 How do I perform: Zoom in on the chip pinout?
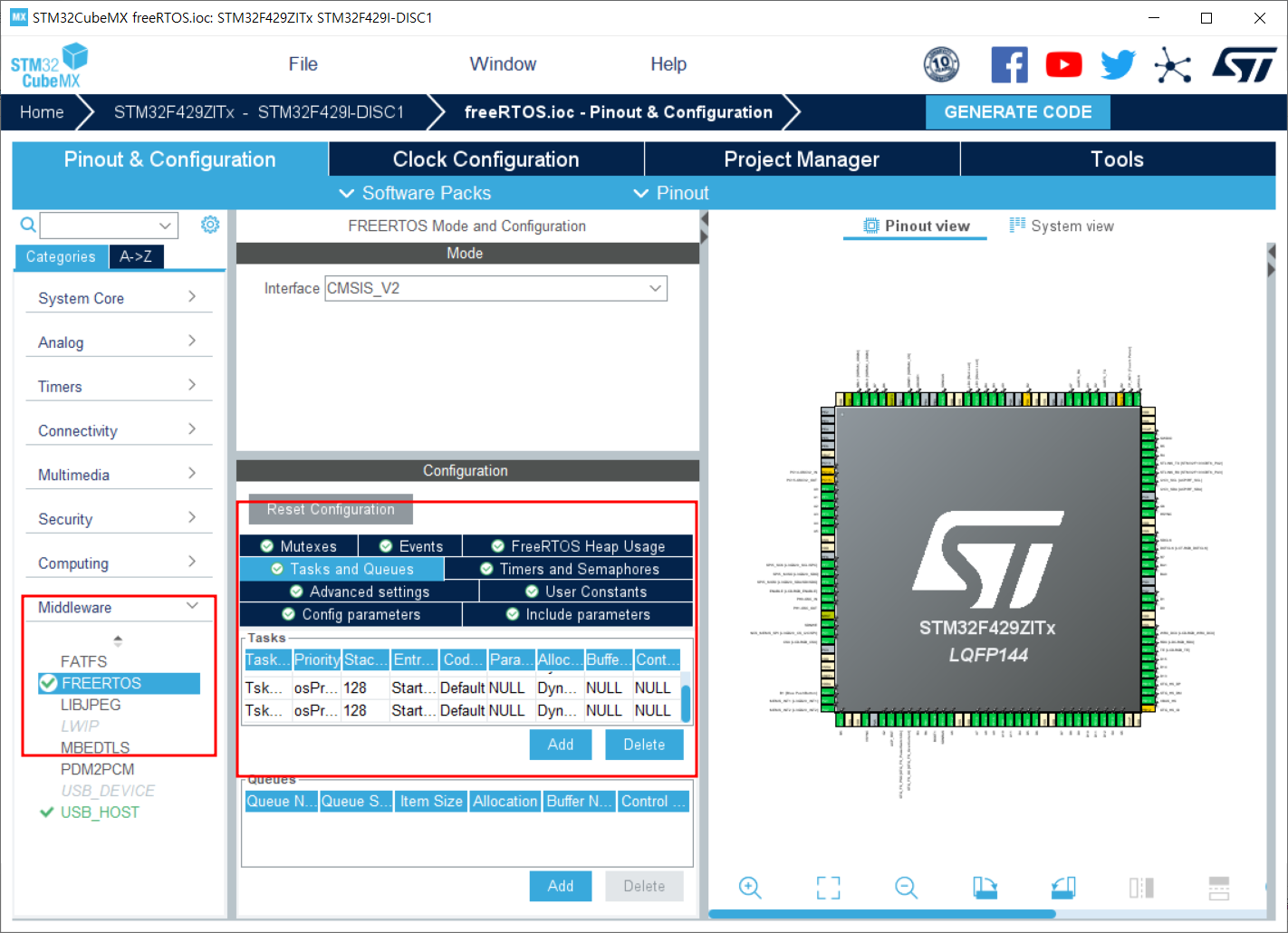click(x=750, y=888)
